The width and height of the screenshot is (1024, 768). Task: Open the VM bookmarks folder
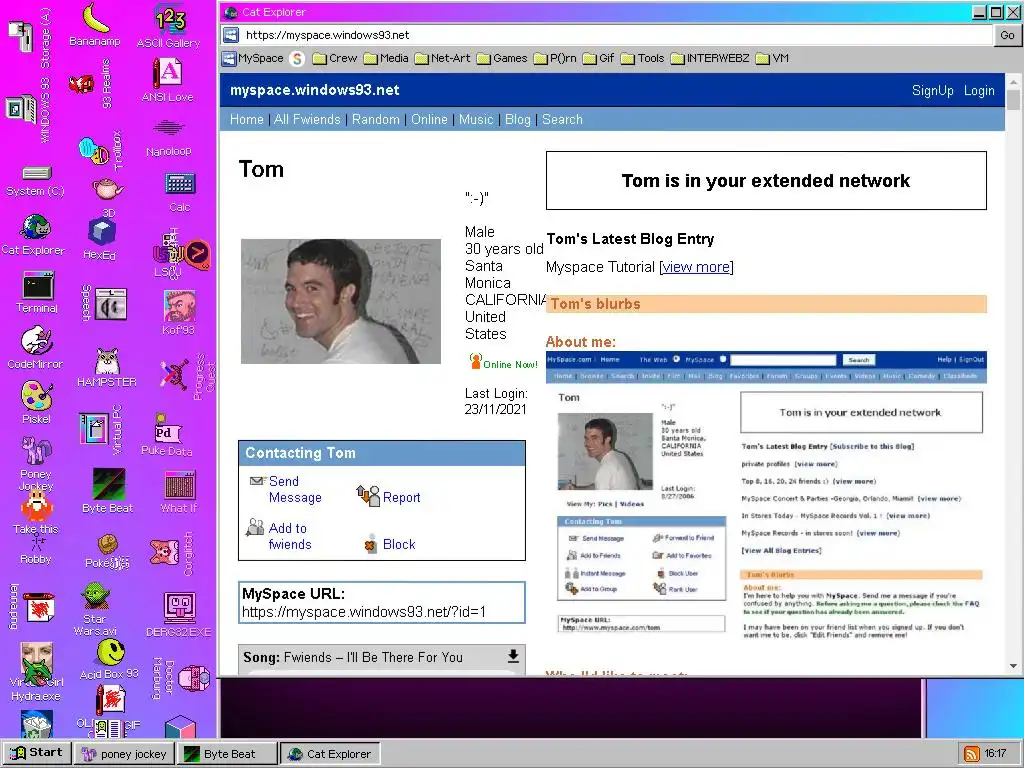pyautogui.click(x=773, y=58)
